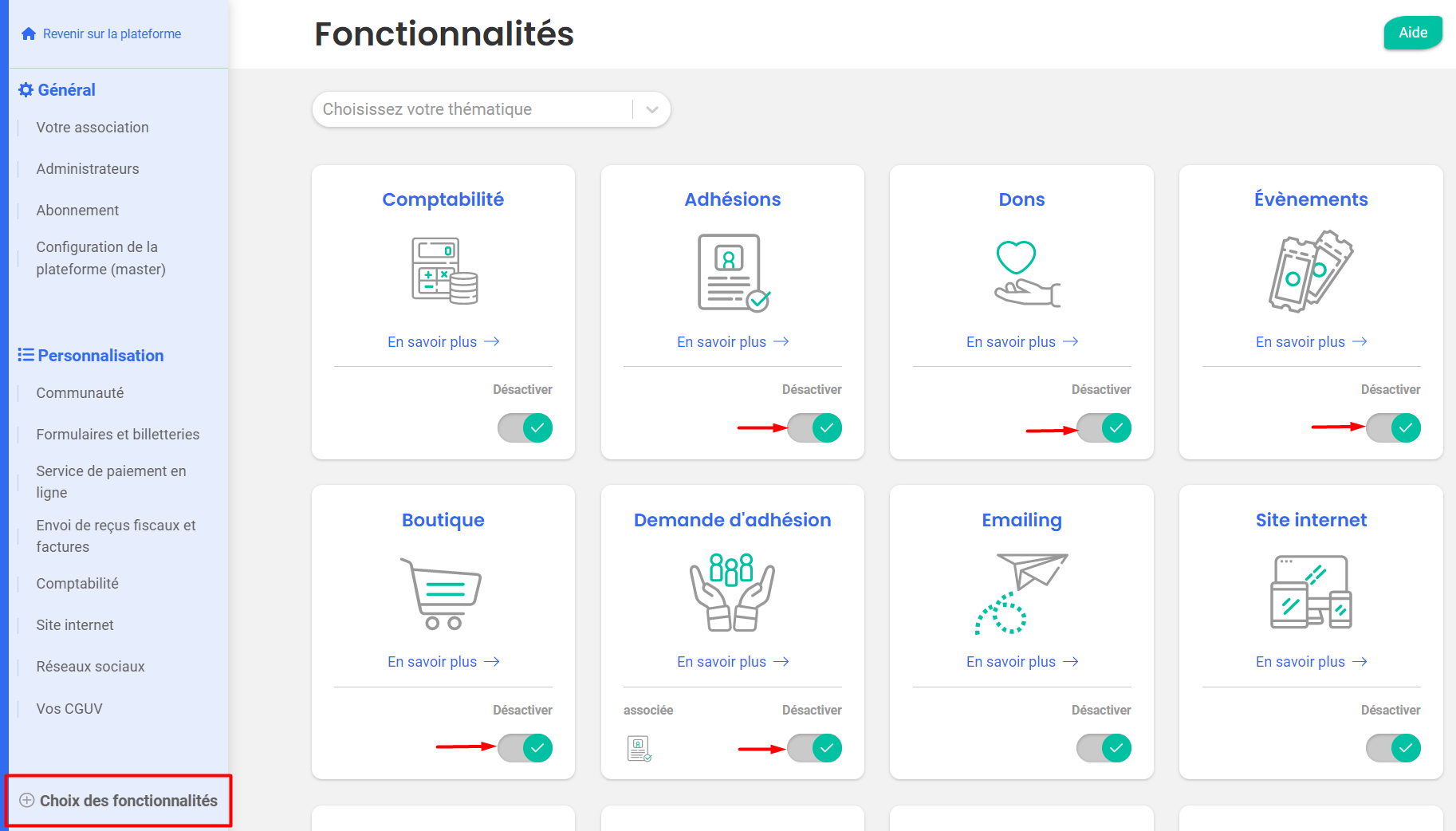Image resolution: width=1456 pixels, height=831 pixels.
Task: Click the Comptabilité calculator icon
Action: (x=444, y=271)
